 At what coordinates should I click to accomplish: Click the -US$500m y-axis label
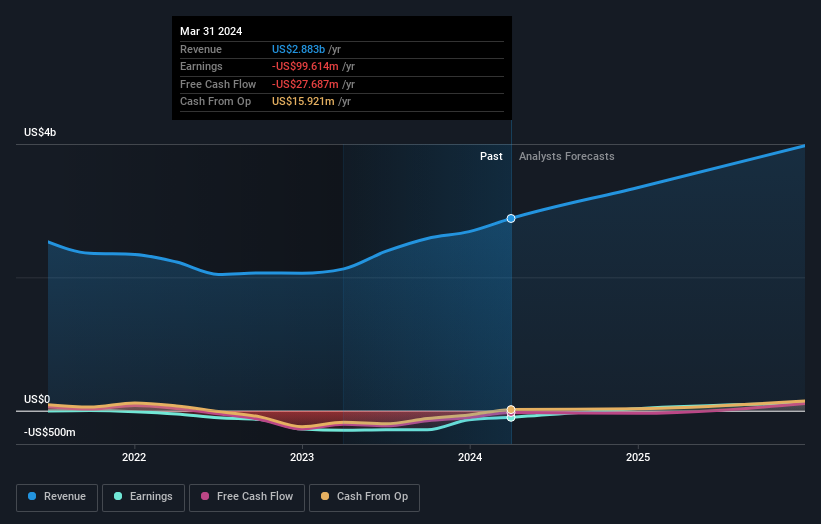click(x=50, y=432)
